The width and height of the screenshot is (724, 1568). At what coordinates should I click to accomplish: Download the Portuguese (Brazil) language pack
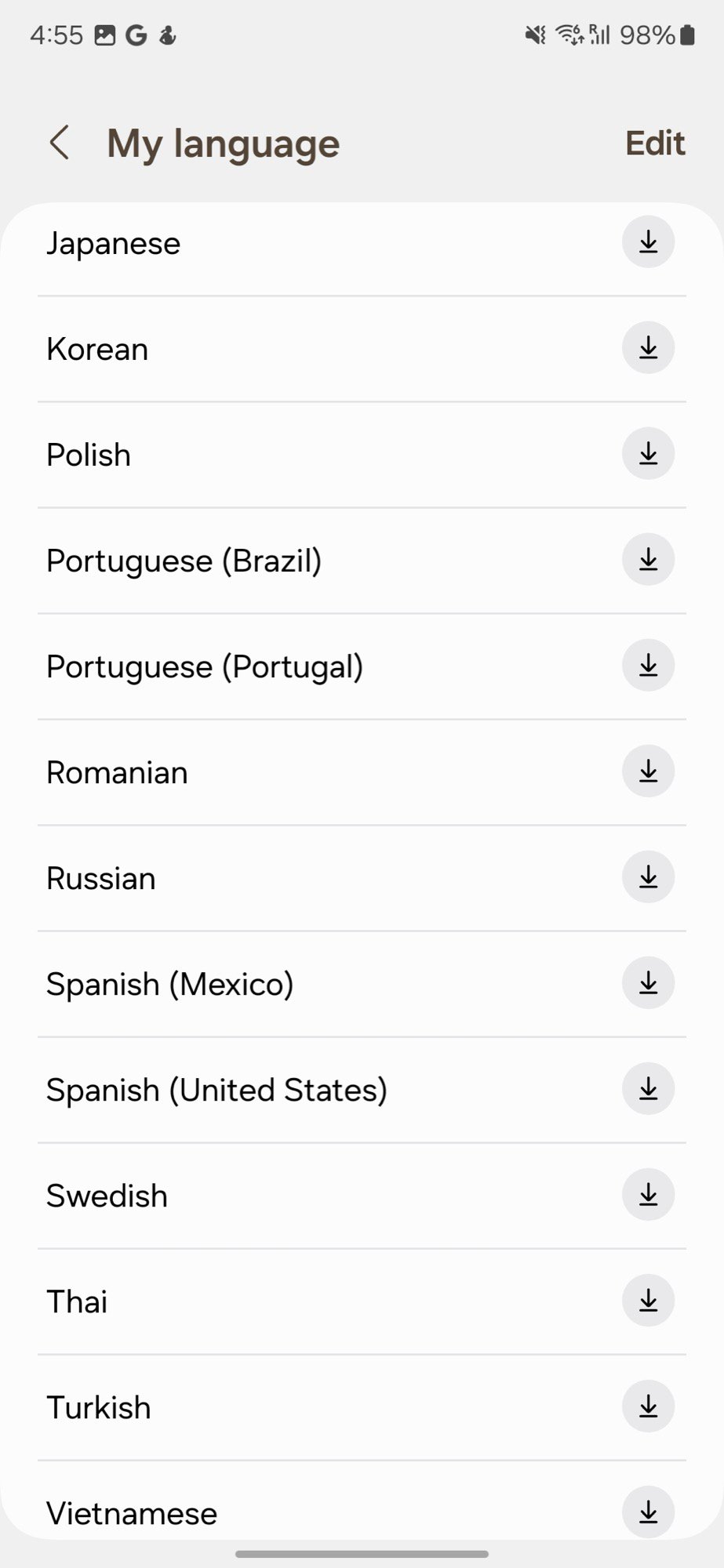click(x=648, y=560)
